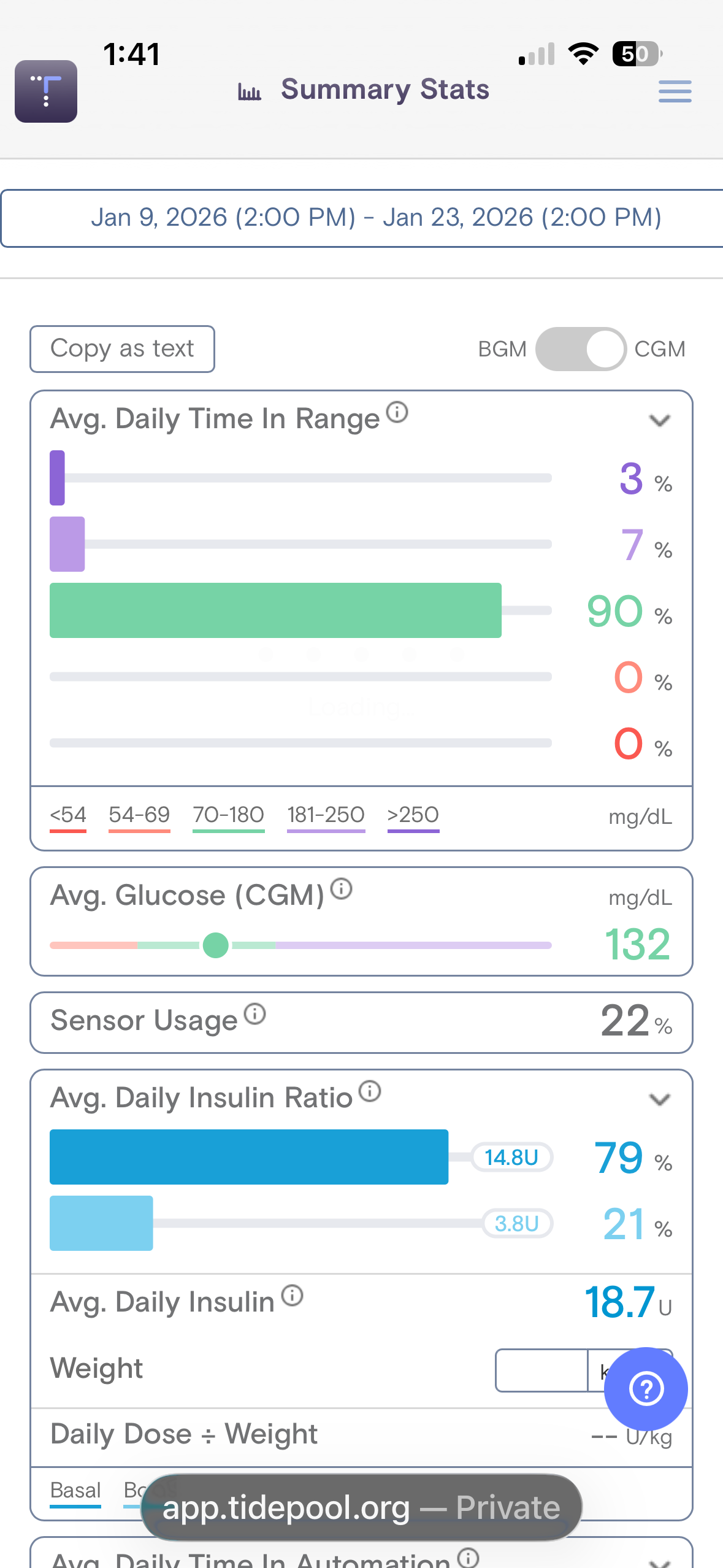
Task: Click the Avg. Glucose slider dot
Action: 215,945
